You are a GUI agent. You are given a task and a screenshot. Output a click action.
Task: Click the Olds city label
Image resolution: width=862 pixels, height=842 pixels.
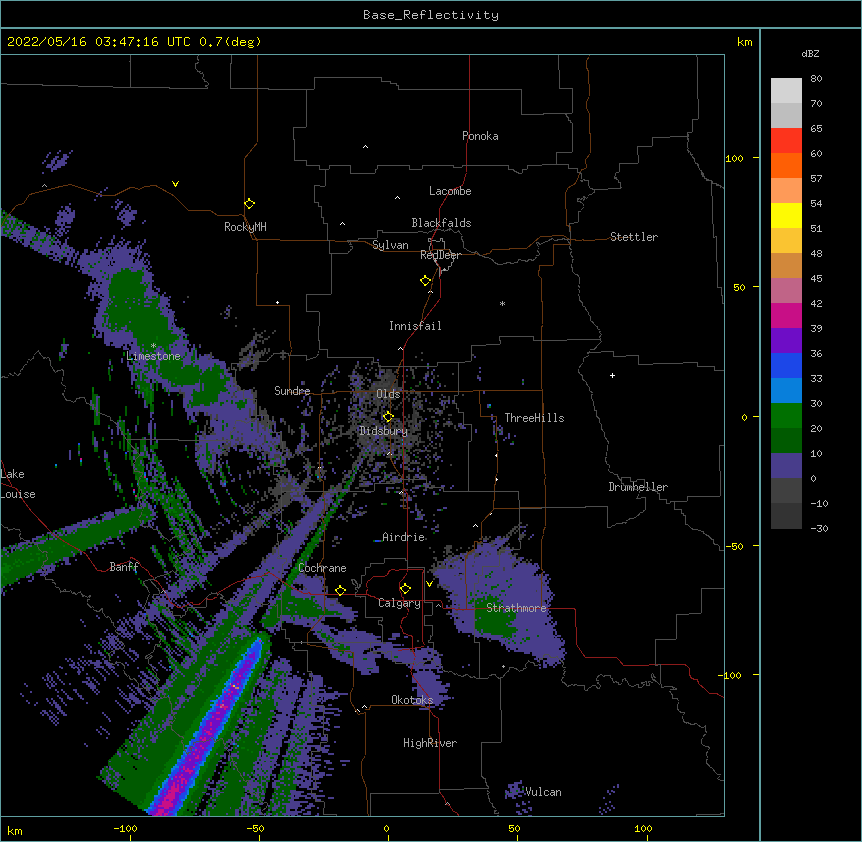[388, 394]
